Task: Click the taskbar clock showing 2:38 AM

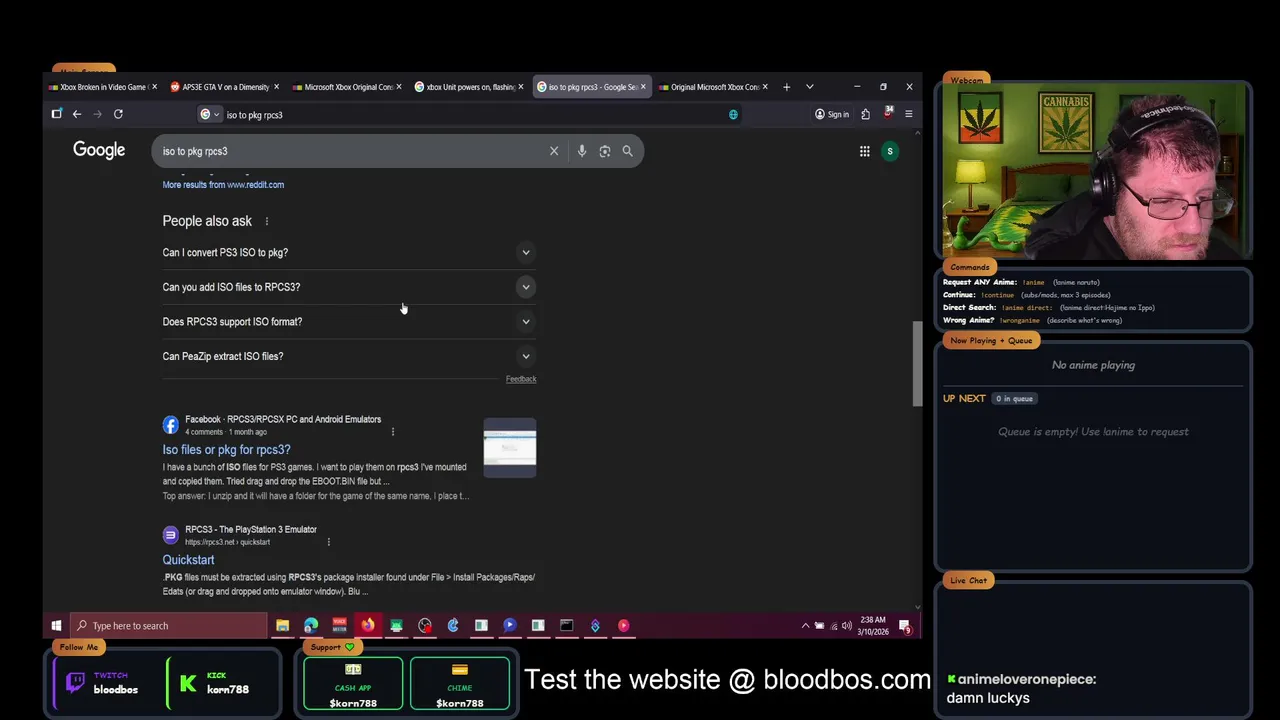Action: pyautogui.click(x=873, y=626)
